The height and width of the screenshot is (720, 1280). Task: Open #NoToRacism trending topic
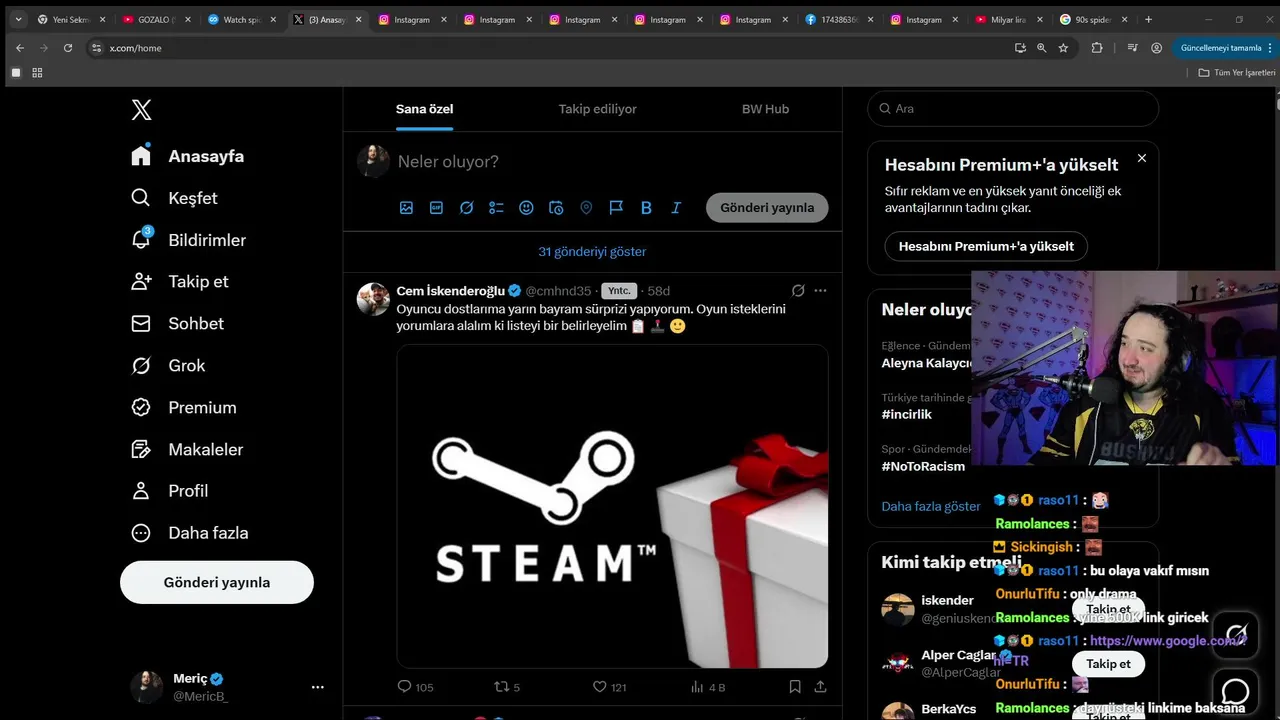pos(923,466)
